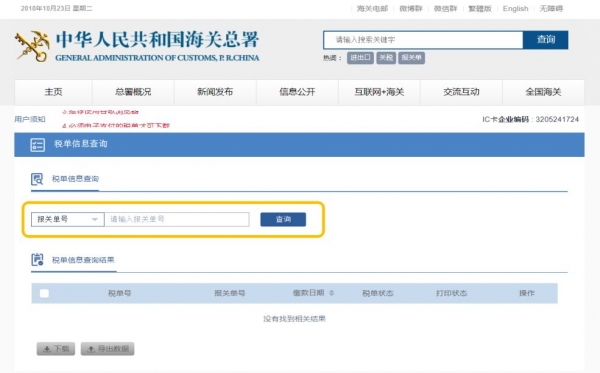Click the 下载 button
Image resolution: width=600 pixels, height=373 pixels.
point(56,349)
